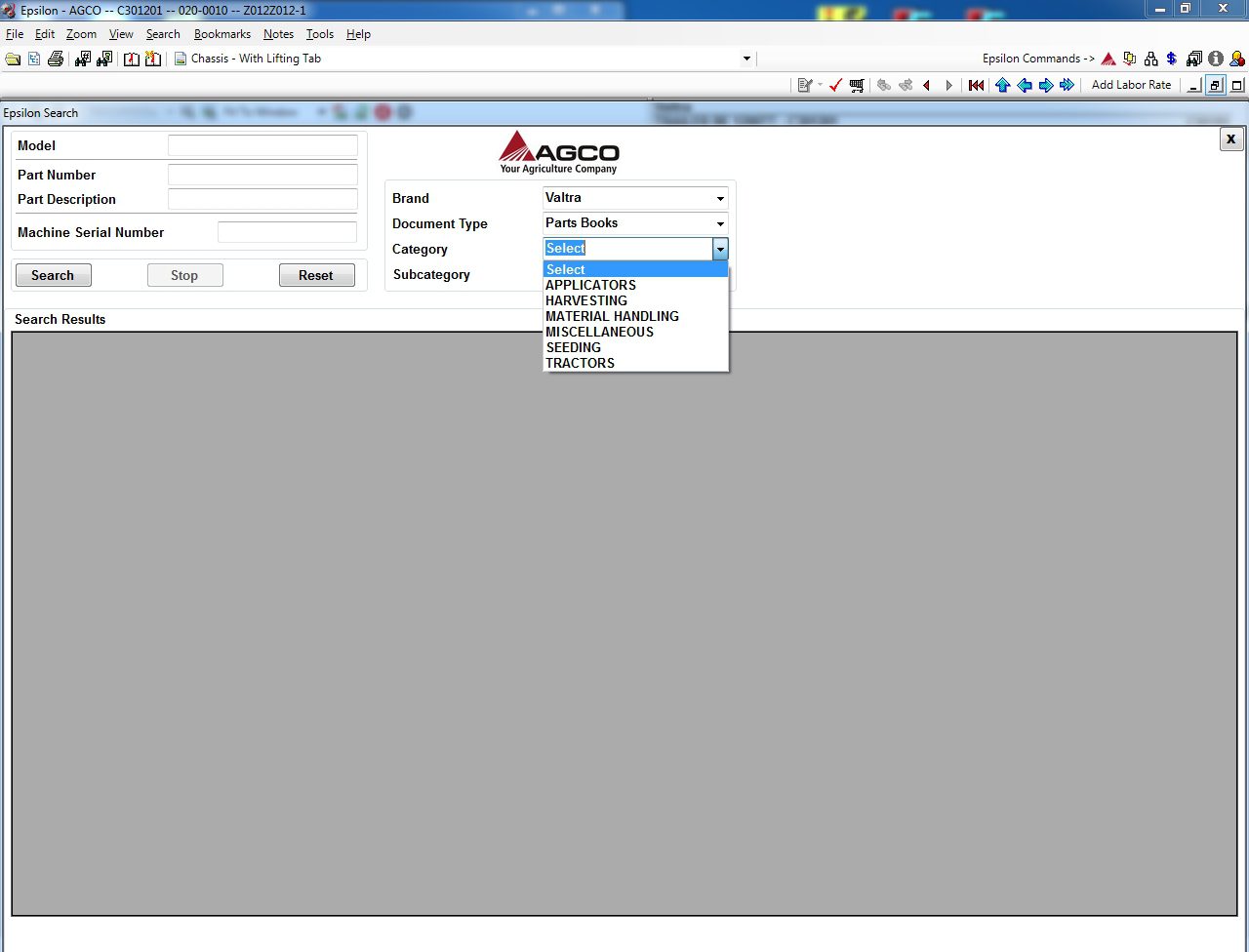Image resolution: width=1249 pixels, height=952 pixels.
Task: Click the Search button
Action: coord(53,275)
